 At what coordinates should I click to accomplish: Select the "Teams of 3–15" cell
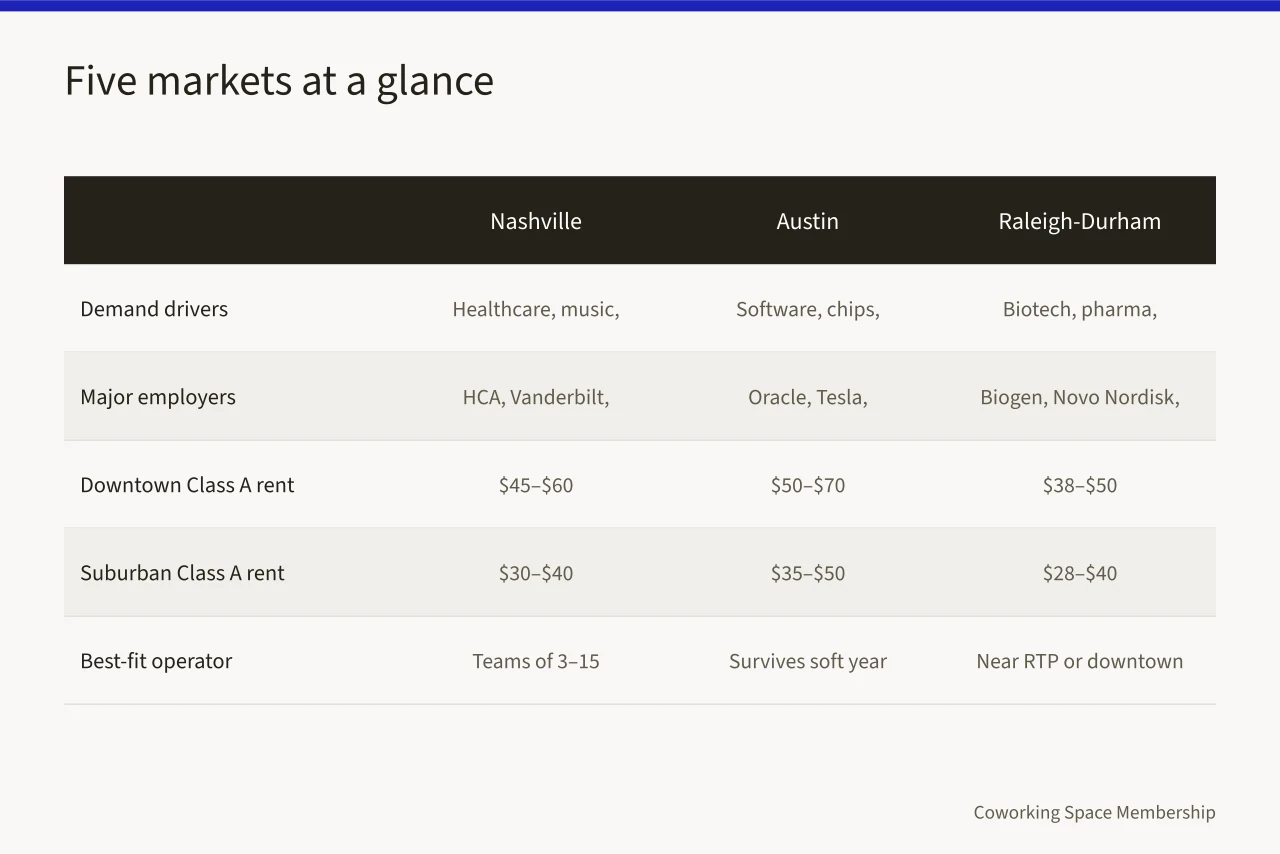tap(536, 661)
